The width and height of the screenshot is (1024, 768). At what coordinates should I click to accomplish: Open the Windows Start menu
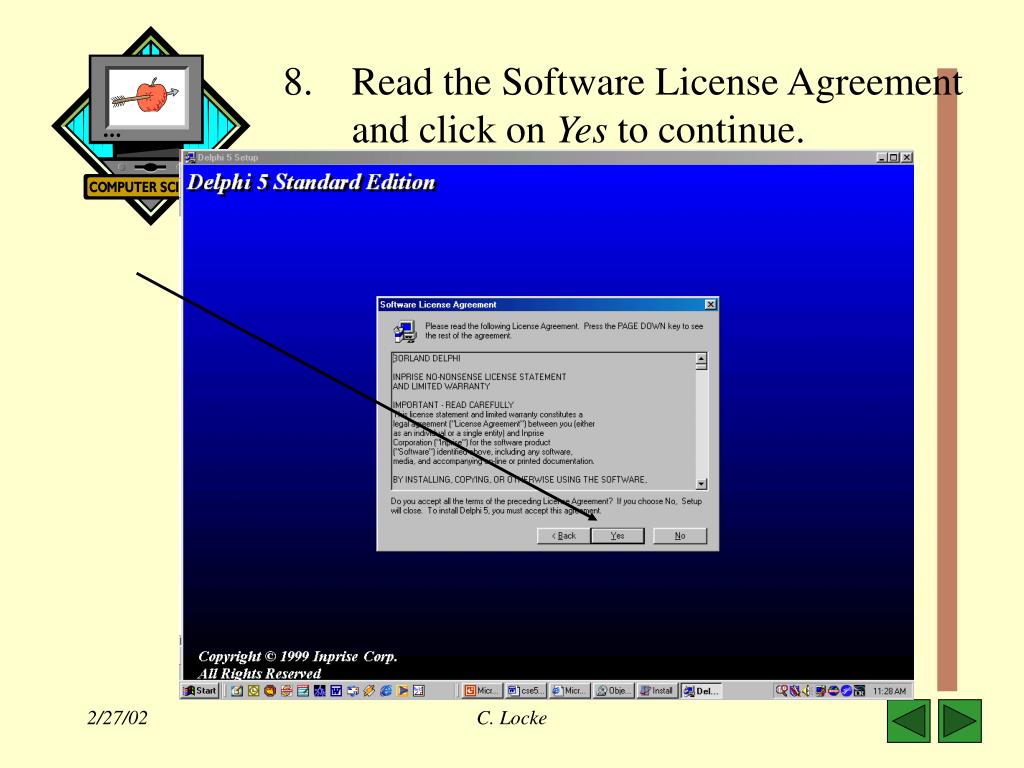coord(200,690)
